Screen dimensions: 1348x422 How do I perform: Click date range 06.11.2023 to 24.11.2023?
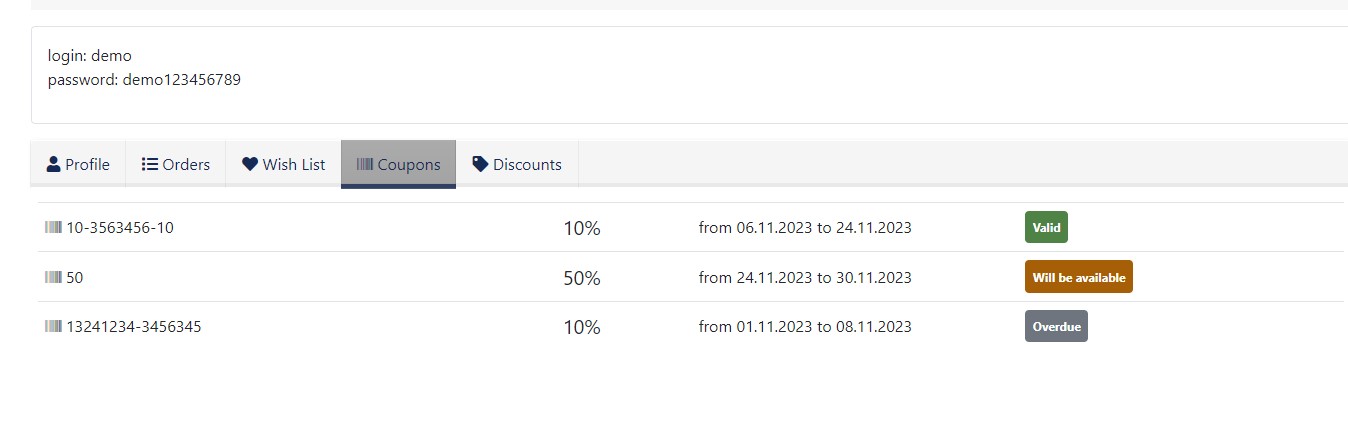[x=805, y=228]
